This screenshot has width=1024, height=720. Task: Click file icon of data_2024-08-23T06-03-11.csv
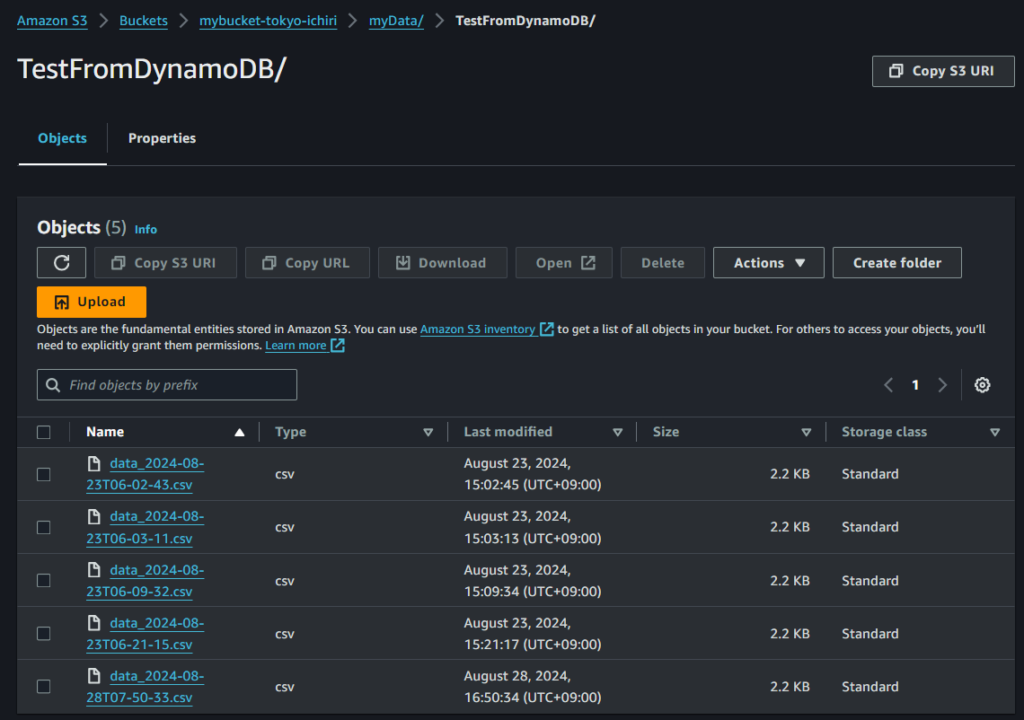[94, 517]
